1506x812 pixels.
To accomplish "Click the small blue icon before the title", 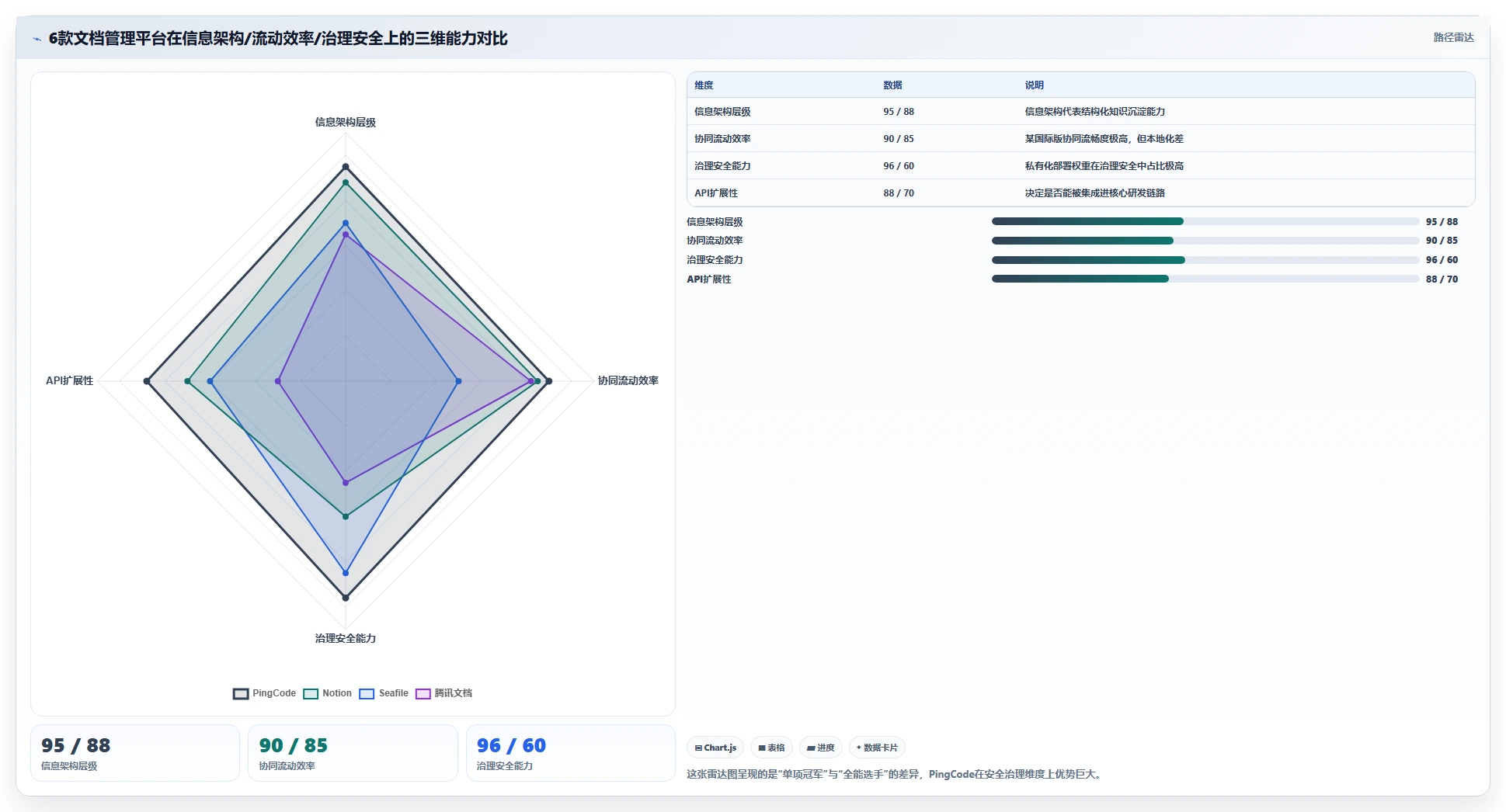I will (x=37, y=39).
